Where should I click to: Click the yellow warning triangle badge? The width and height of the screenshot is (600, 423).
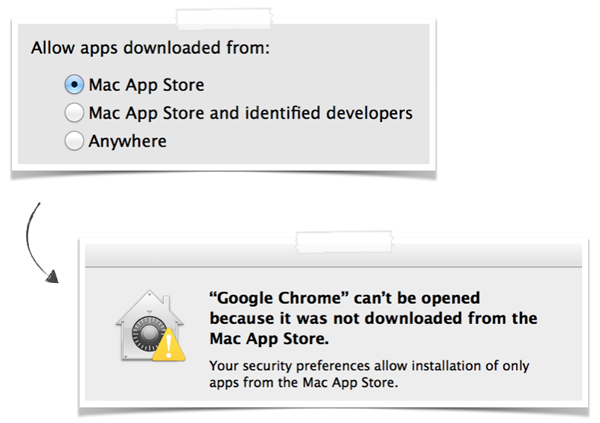(x=169, y=344)
